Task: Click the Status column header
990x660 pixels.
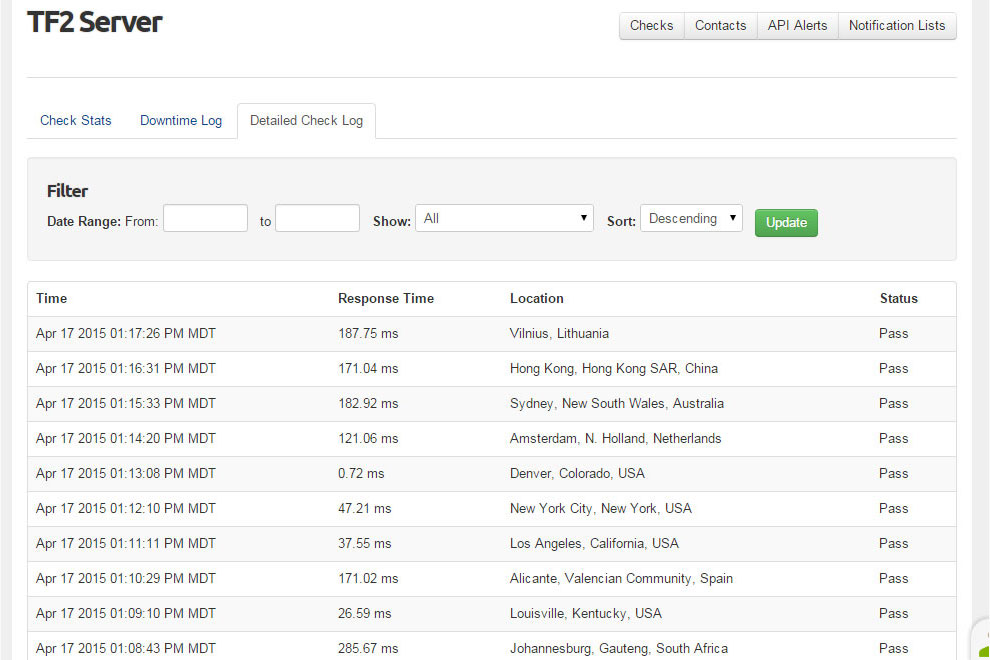Action: (x=899, y=299)
